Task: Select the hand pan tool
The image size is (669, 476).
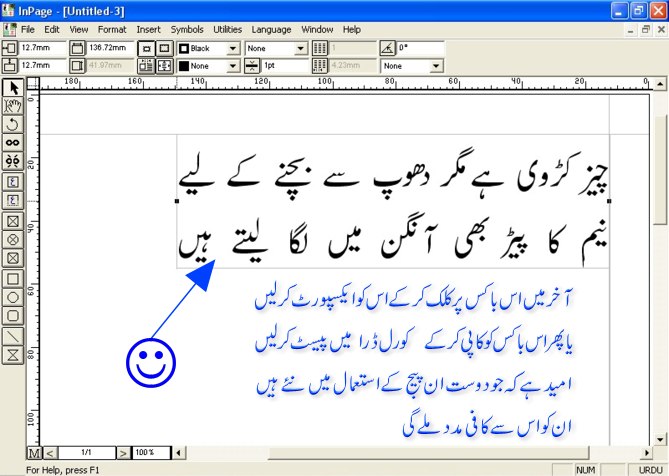Action: pos(14,106)
